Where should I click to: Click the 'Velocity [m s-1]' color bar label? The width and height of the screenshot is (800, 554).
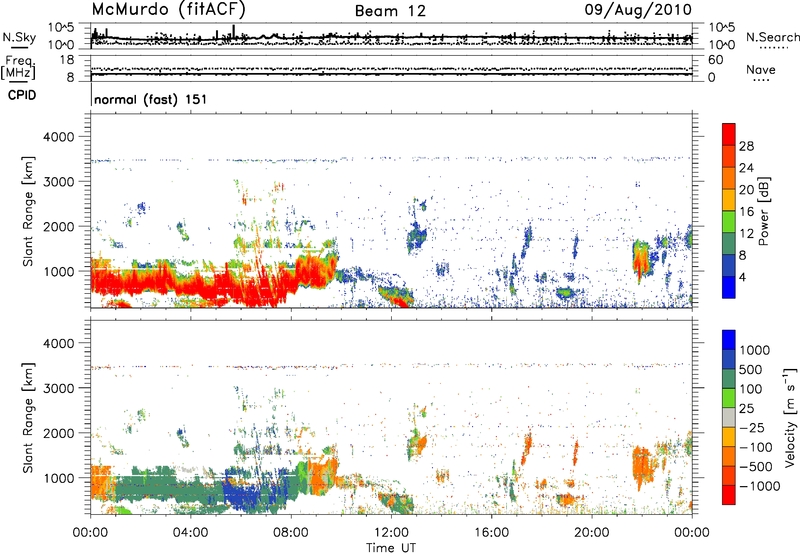(790, 418)
